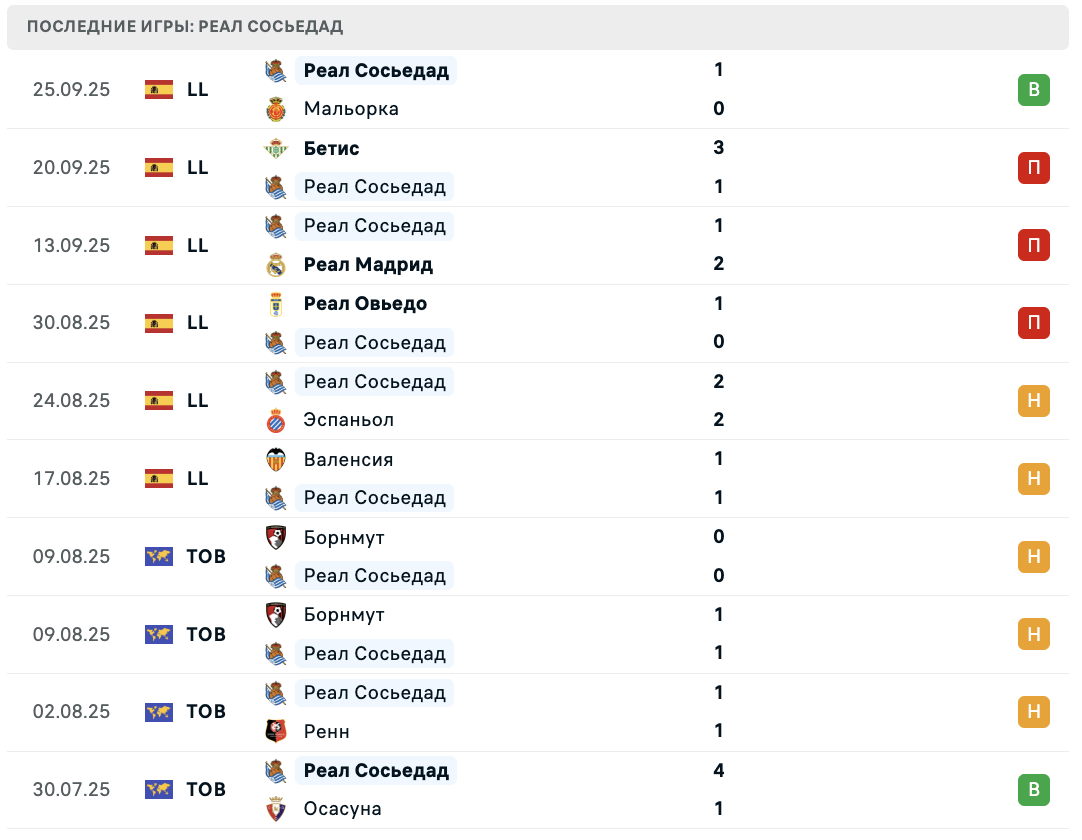Open Real Madrid team link

(x=368, y=264)
